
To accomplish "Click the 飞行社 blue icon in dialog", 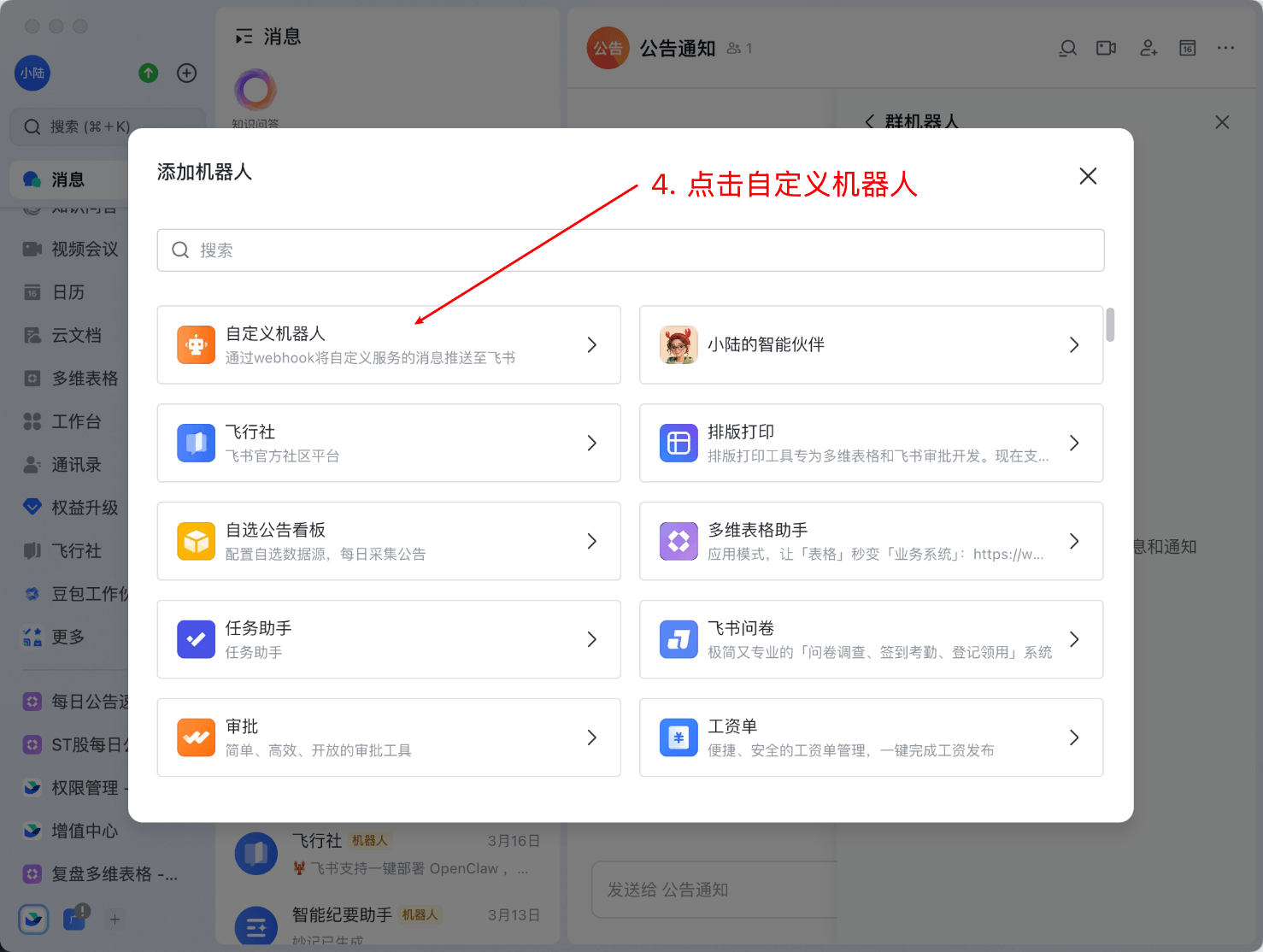I will coord(196,444).
